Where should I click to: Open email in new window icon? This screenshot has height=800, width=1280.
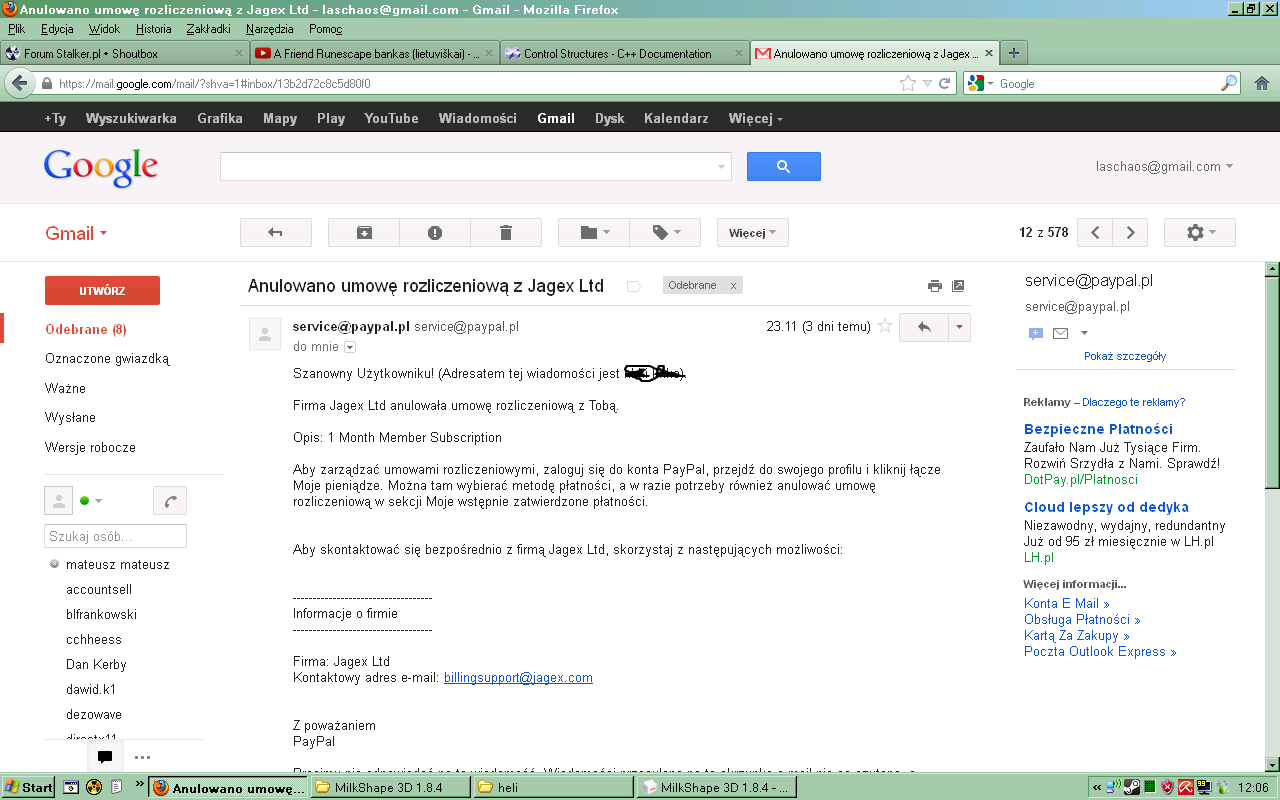[958, 286]
